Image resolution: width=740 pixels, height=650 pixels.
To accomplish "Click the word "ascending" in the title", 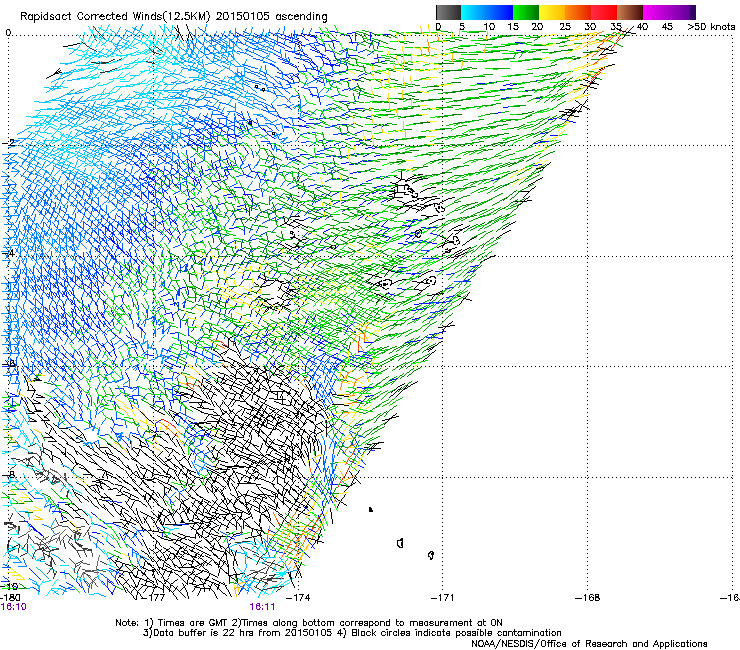I will coord(301,17).
